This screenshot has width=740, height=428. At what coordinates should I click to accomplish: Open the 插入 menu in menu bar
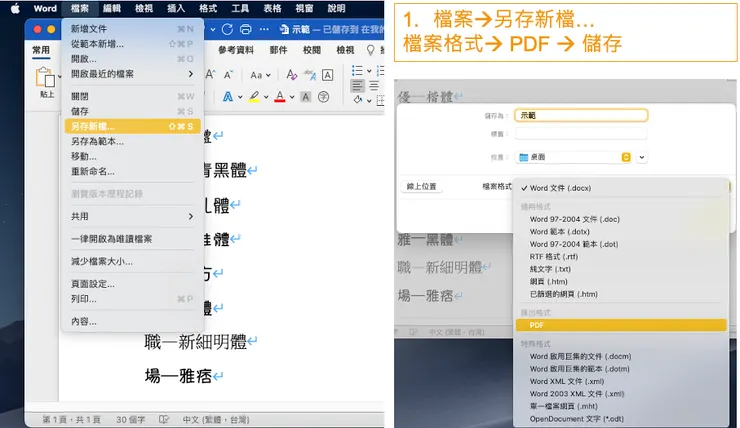pos(176,8)
